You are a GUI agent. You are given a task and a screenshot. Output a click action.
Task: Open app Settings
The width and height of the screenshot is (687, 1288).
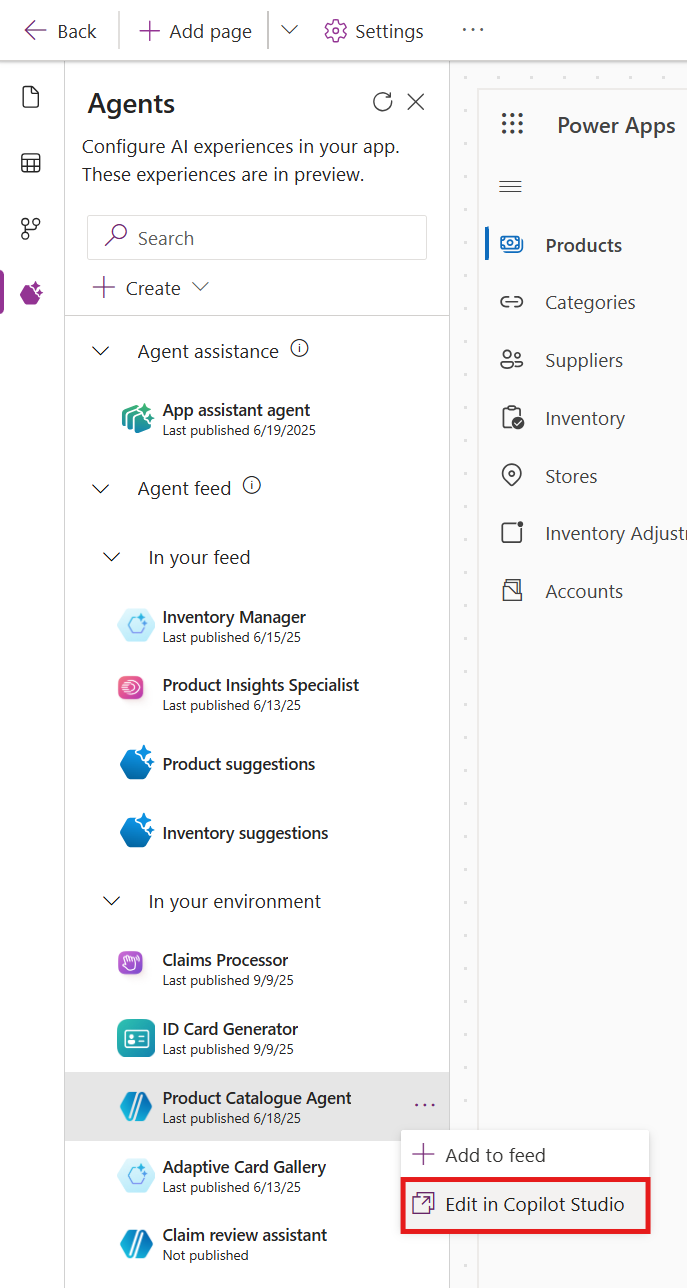374,31
